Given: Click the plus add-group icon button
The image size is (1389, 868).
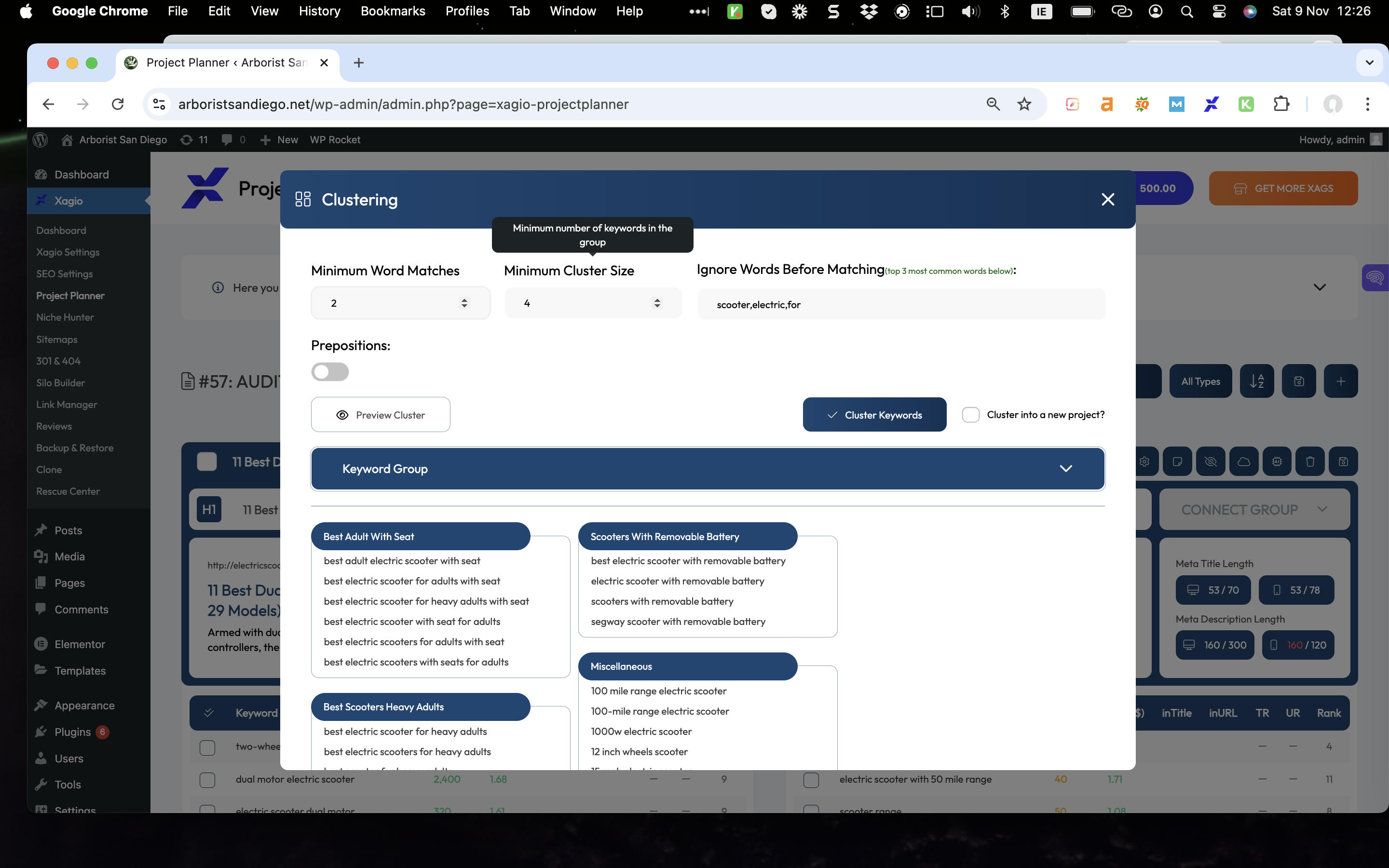Looking at the screenshot, I should 1340,381.
